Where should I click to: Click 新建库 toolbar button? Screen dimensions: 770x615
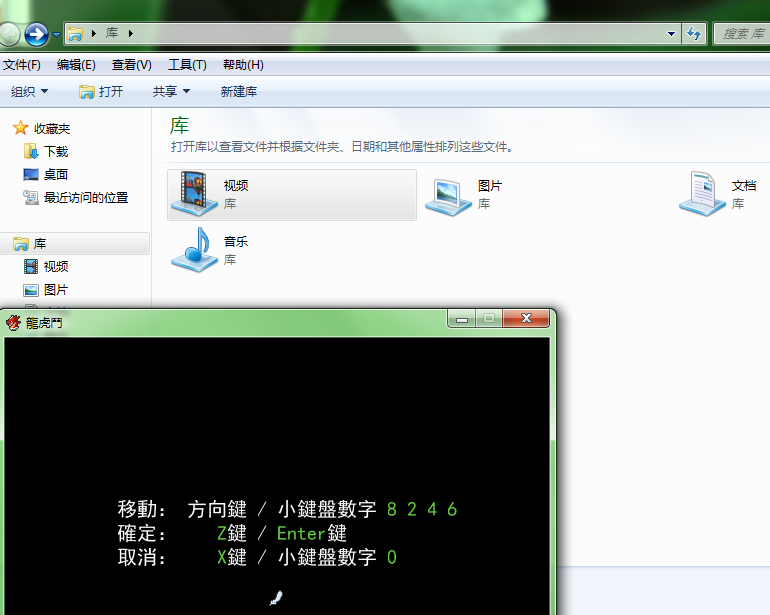tap(239, 91)
